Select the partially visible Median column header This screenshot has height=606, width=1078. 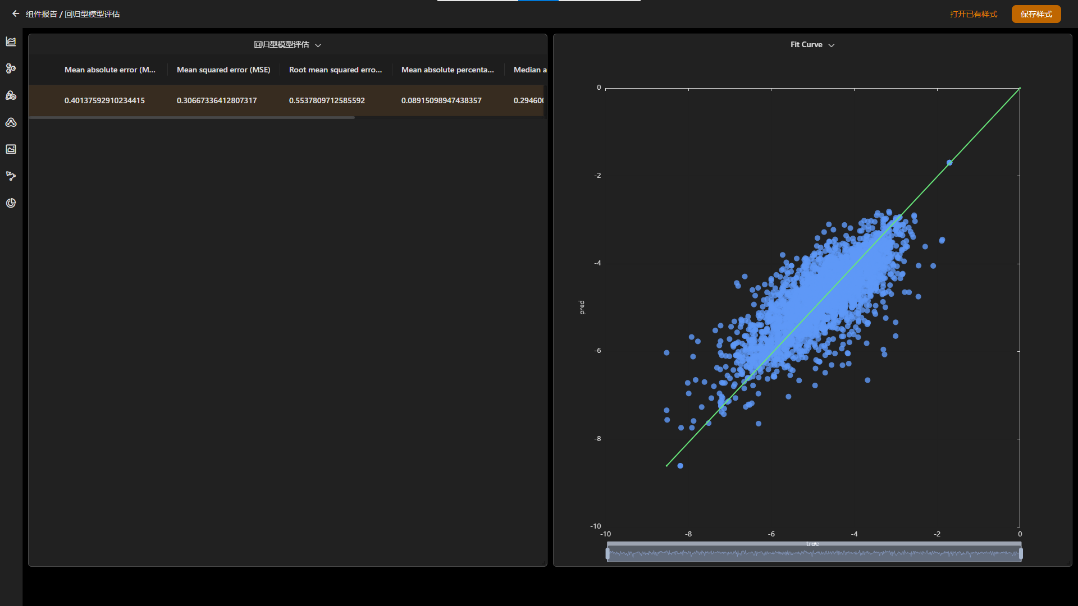pyautogui.click(x=530, y=69)
